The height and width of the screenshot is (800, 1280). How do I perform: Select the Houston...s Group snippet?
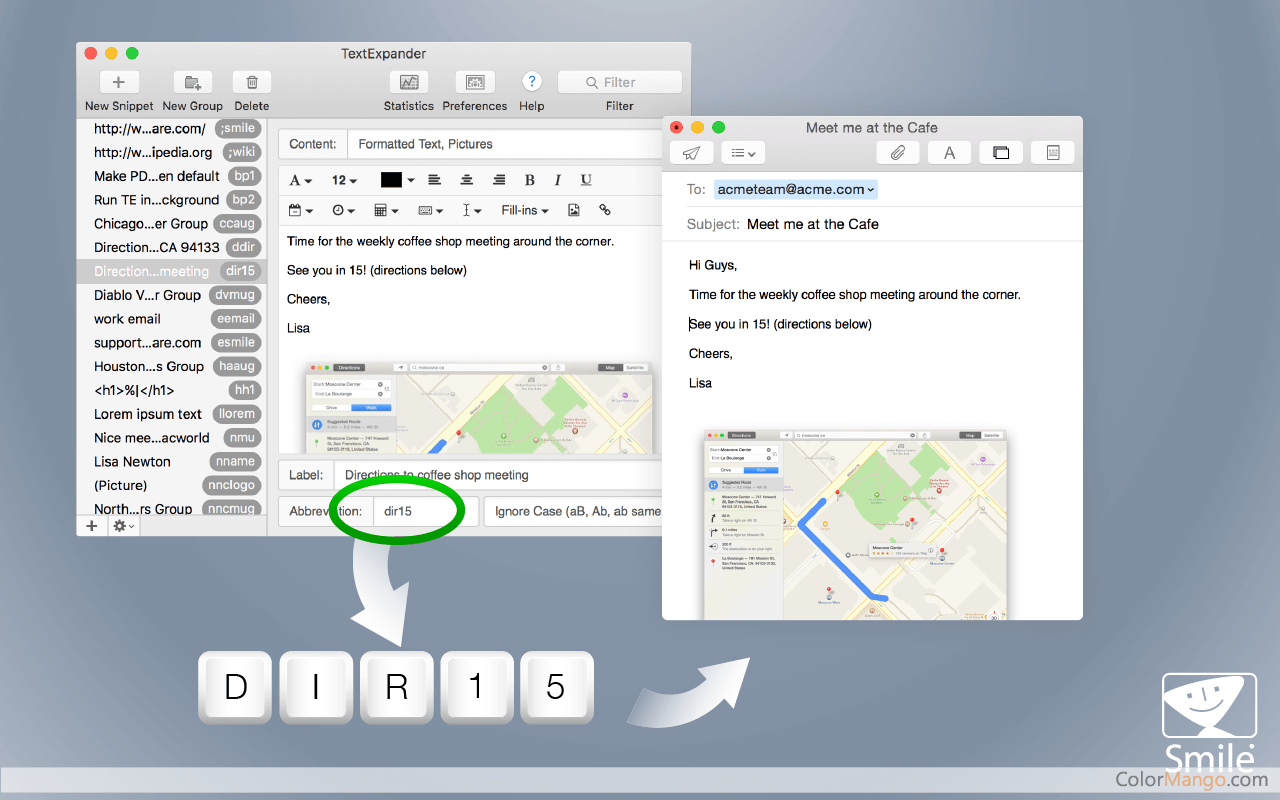coord(171,366)
